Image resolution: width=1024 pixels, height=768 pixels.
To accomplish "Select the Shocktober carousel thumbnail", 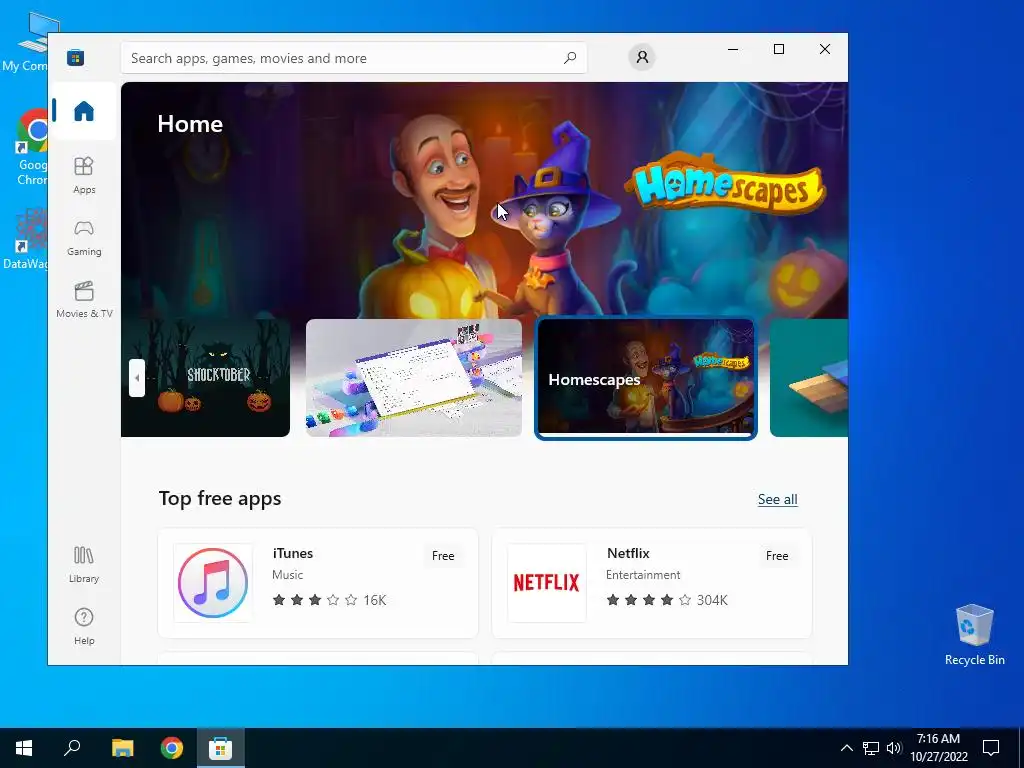I will tap(205, 377).
